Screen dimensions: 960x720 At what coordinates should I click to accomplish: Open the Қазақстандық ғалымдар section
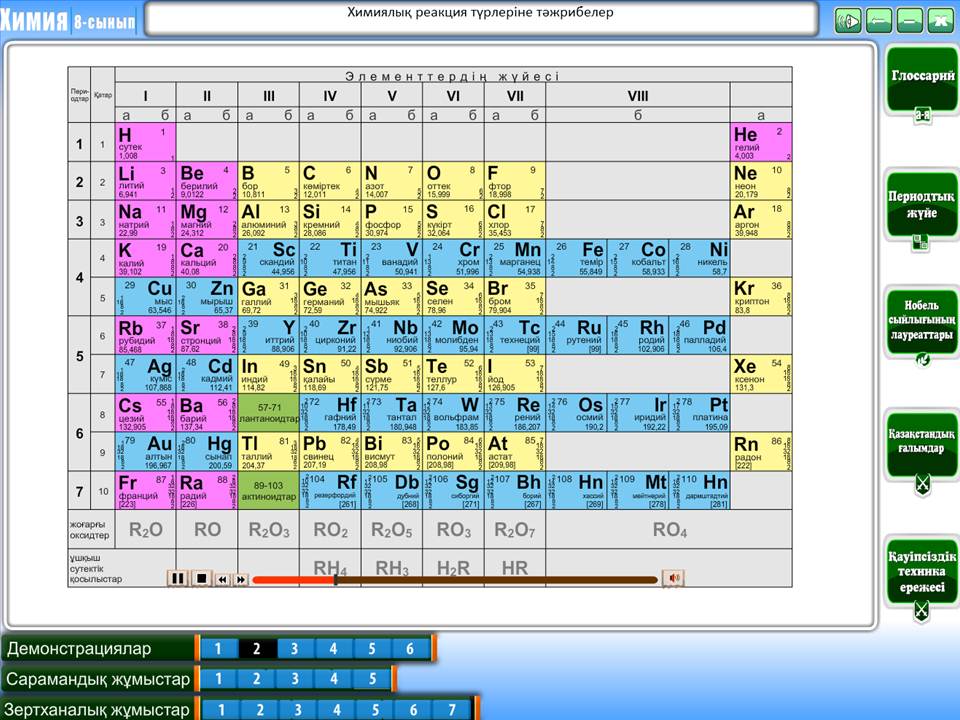[922, 443]
